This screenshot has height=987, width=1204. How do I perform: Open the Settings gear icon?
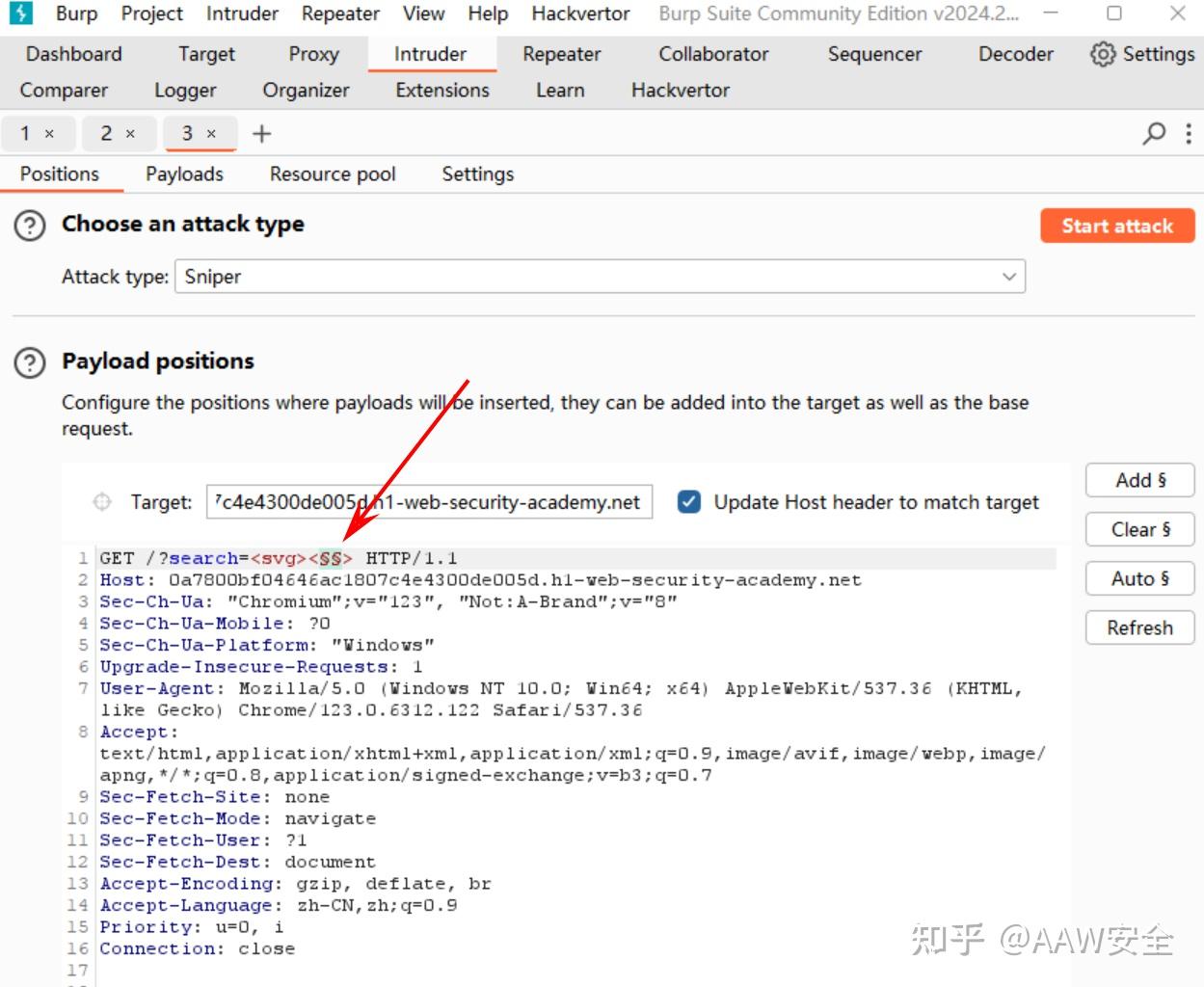pos(1103,54)
